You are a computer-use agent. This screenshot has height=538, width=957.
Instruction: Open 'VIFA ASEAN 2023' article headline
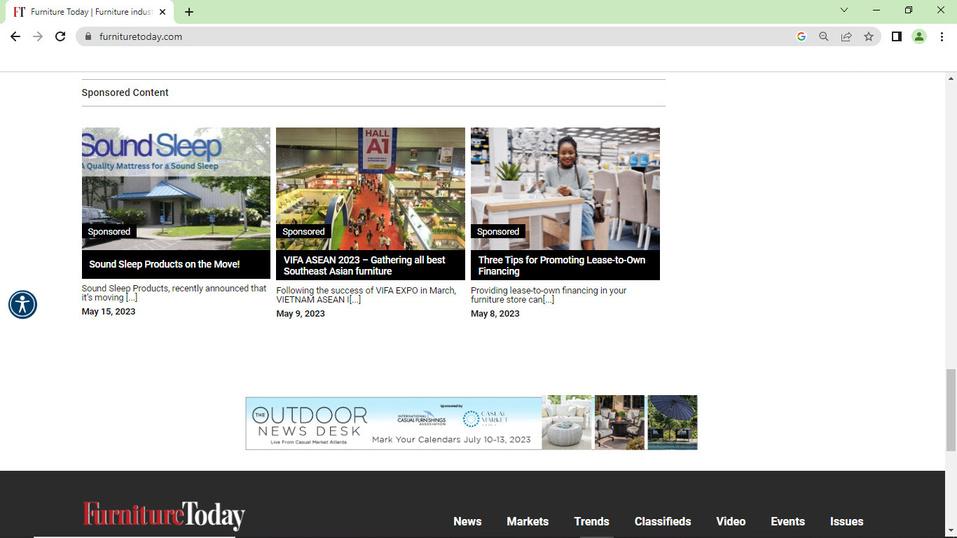tap(364, 266)
